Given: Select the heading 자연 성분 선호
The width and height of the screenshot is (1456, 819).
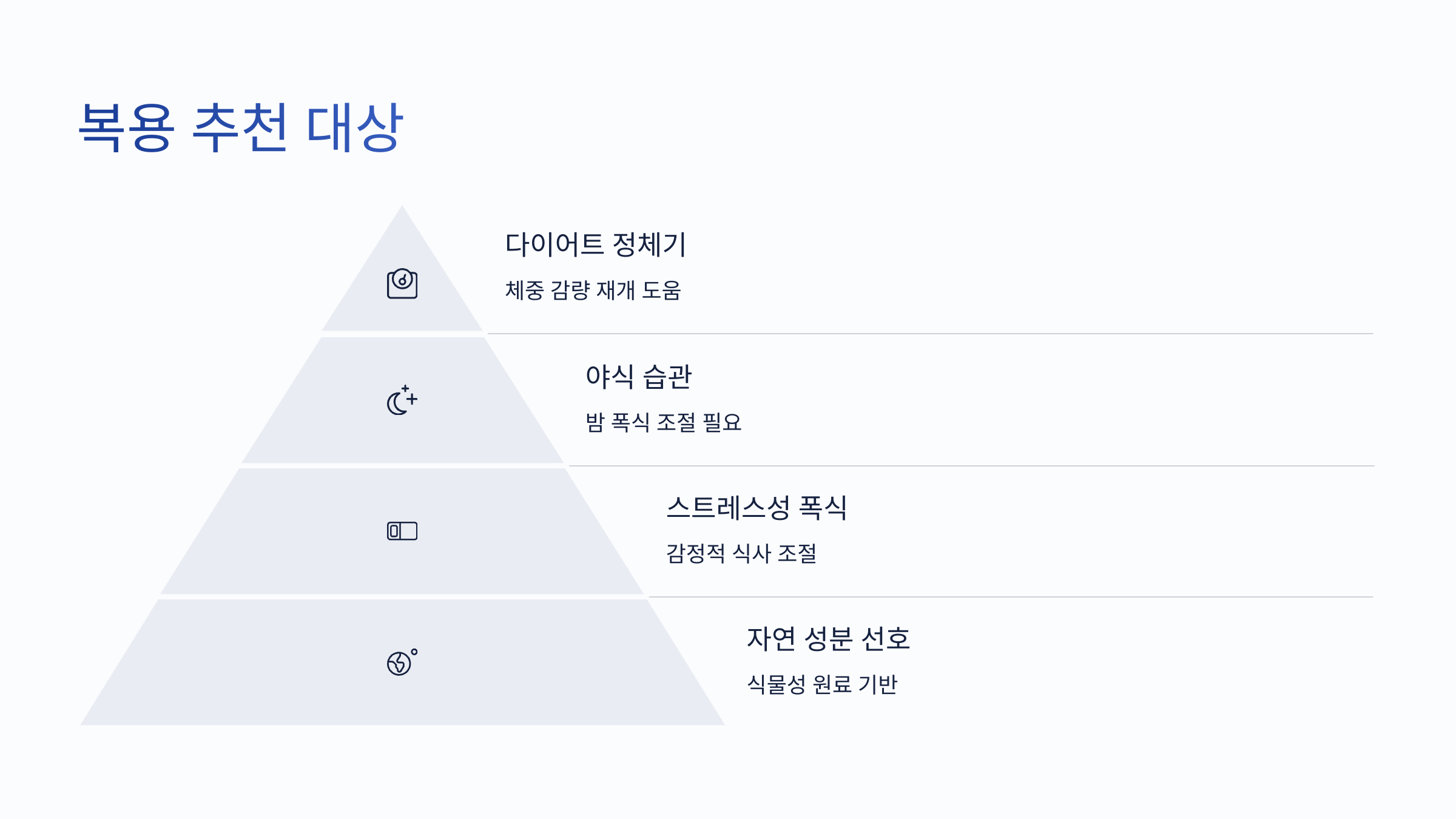Looking at the screenshot, I should tap(828, 639).
